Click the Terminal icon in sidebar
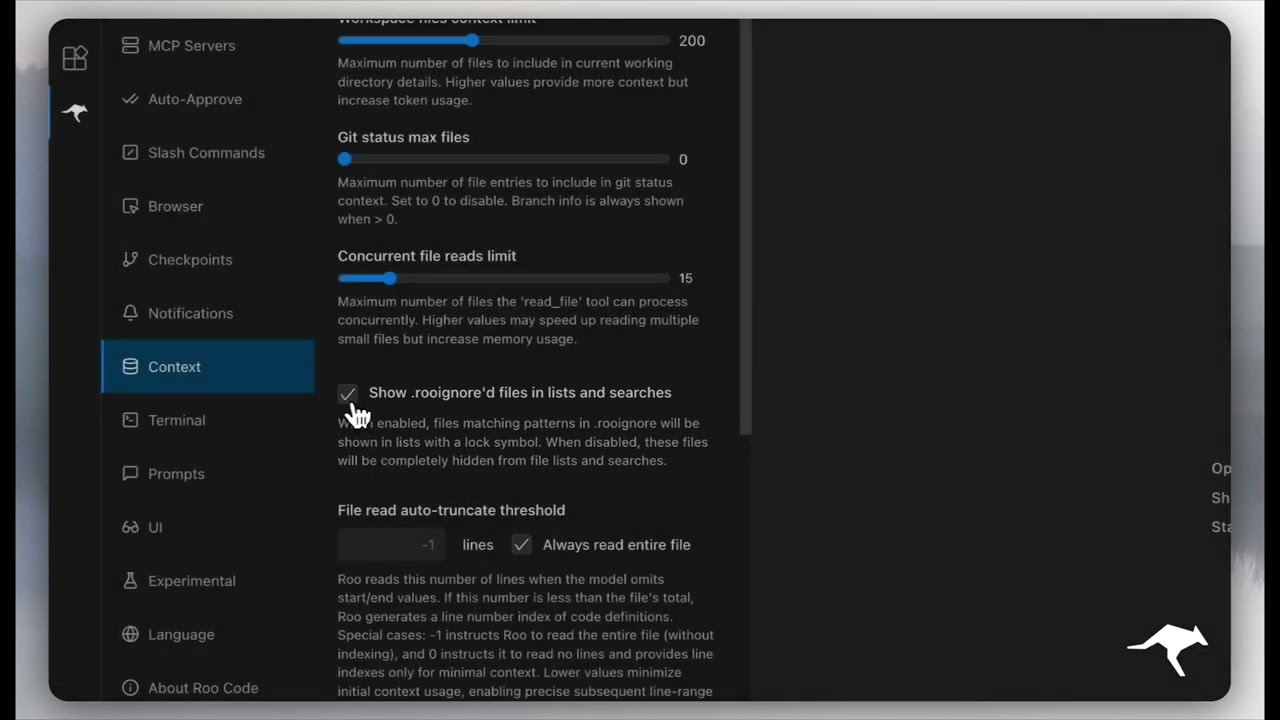Image resolution: width=1280 pixels, height=720 pixels. click(130, 420)
